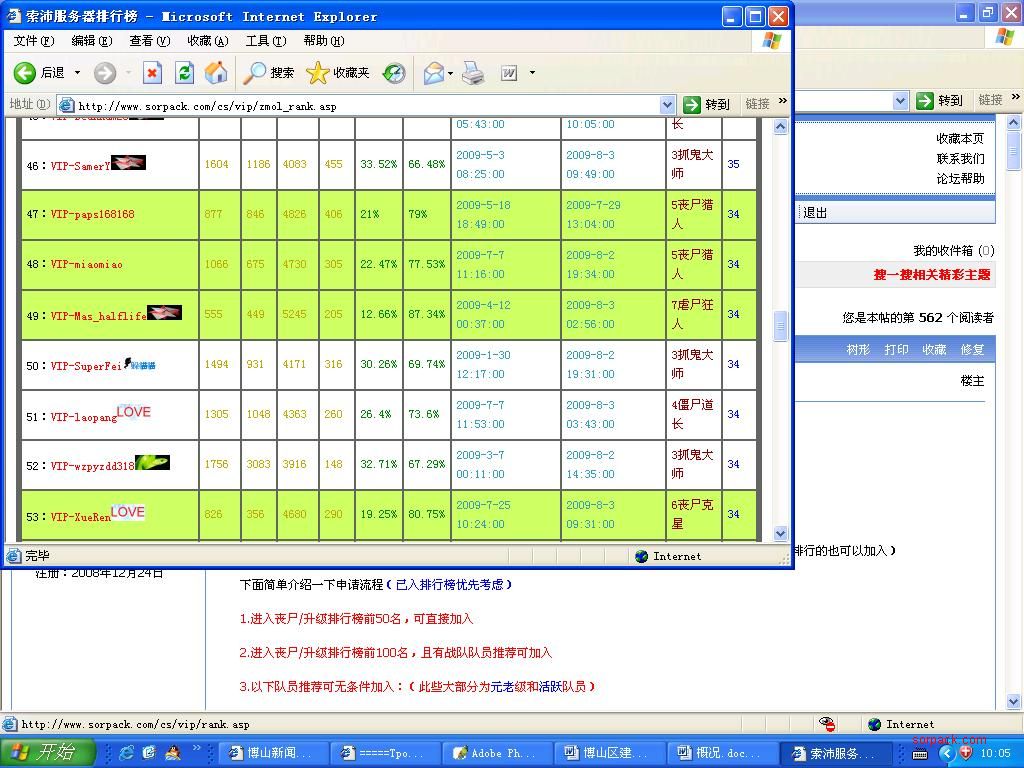
Task: Open player link VIP-miaomiao
Action: point(86,265)
